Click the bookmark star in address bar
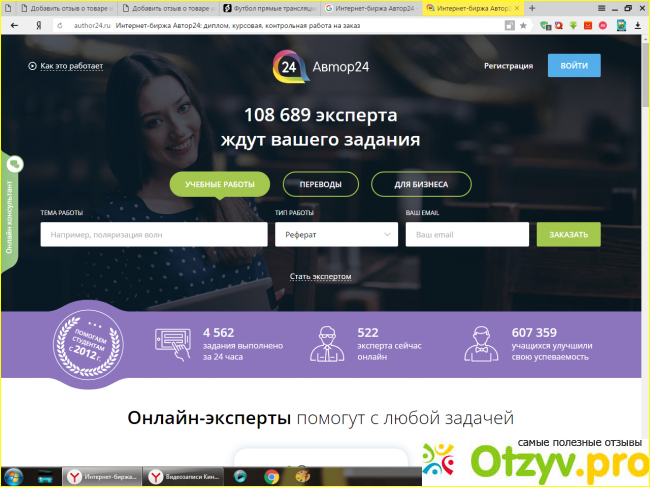 [523, 24]
